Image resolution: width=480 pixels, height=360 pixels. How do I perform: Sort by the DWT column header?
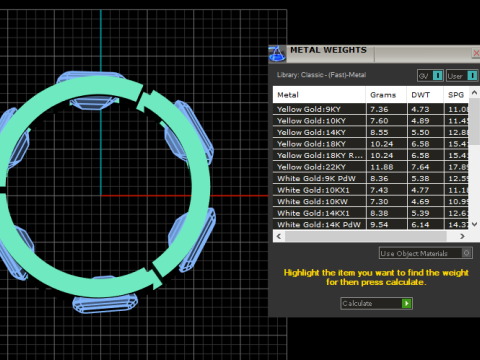425,95
